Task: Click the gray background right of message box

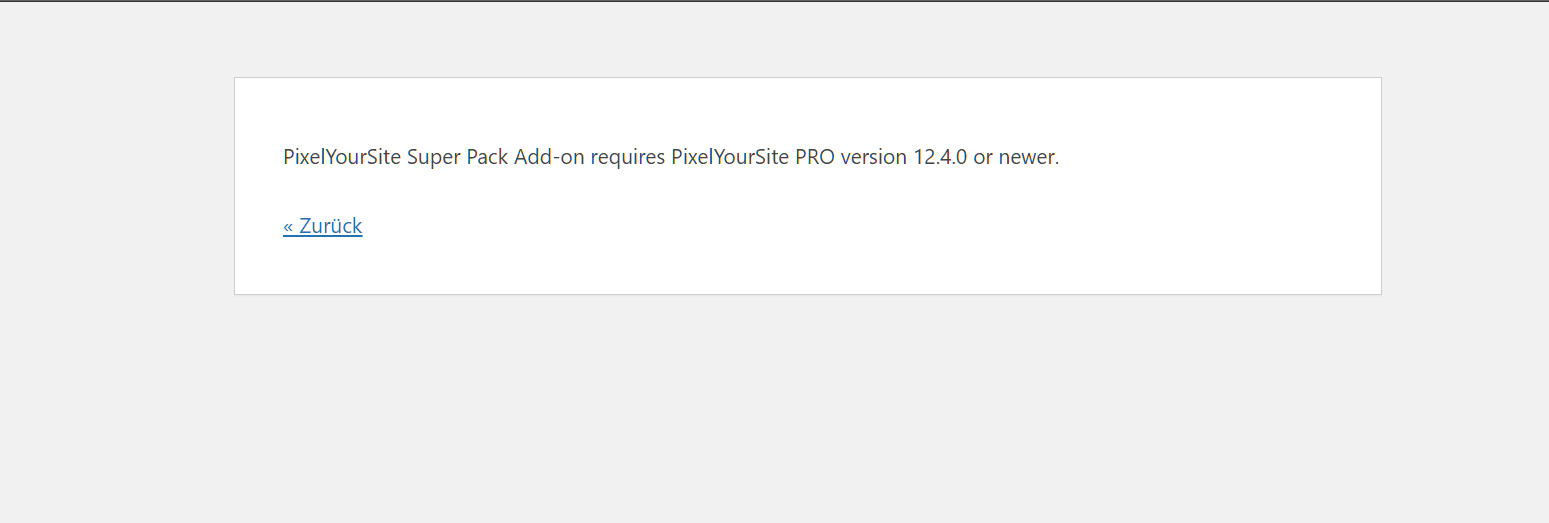Action: [x=1465, y=190]
